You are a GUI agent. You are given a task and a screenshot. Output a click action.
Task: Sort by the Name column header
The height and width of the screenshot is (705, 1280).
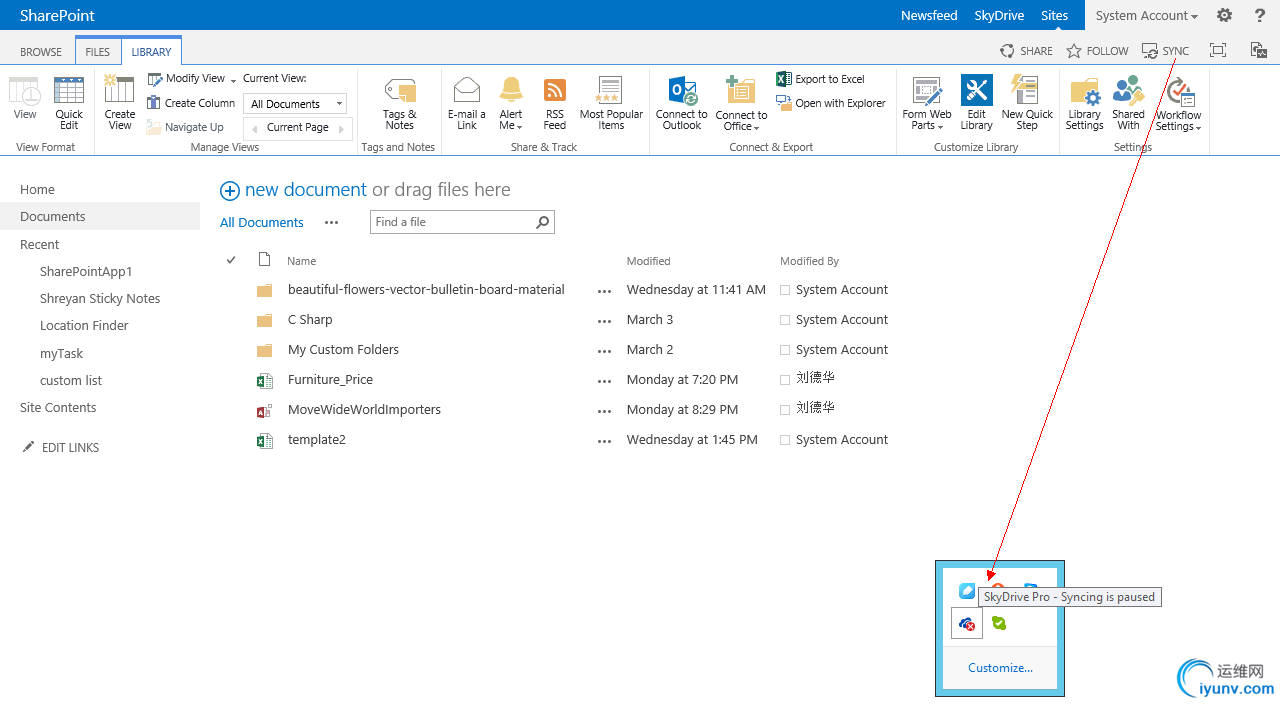pyautogui.click(x=301, y=261)
